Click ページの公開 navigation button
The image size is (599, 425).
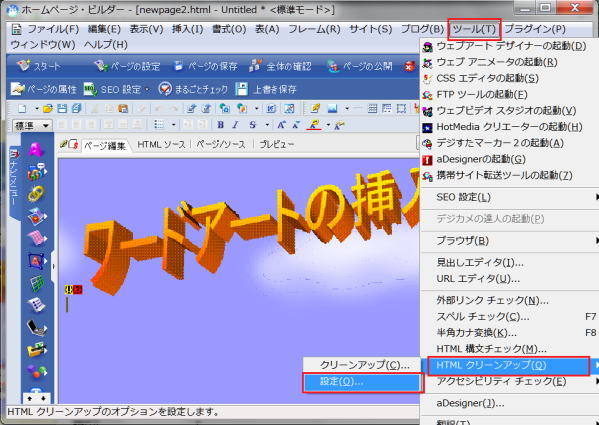(x=360, y=66)
